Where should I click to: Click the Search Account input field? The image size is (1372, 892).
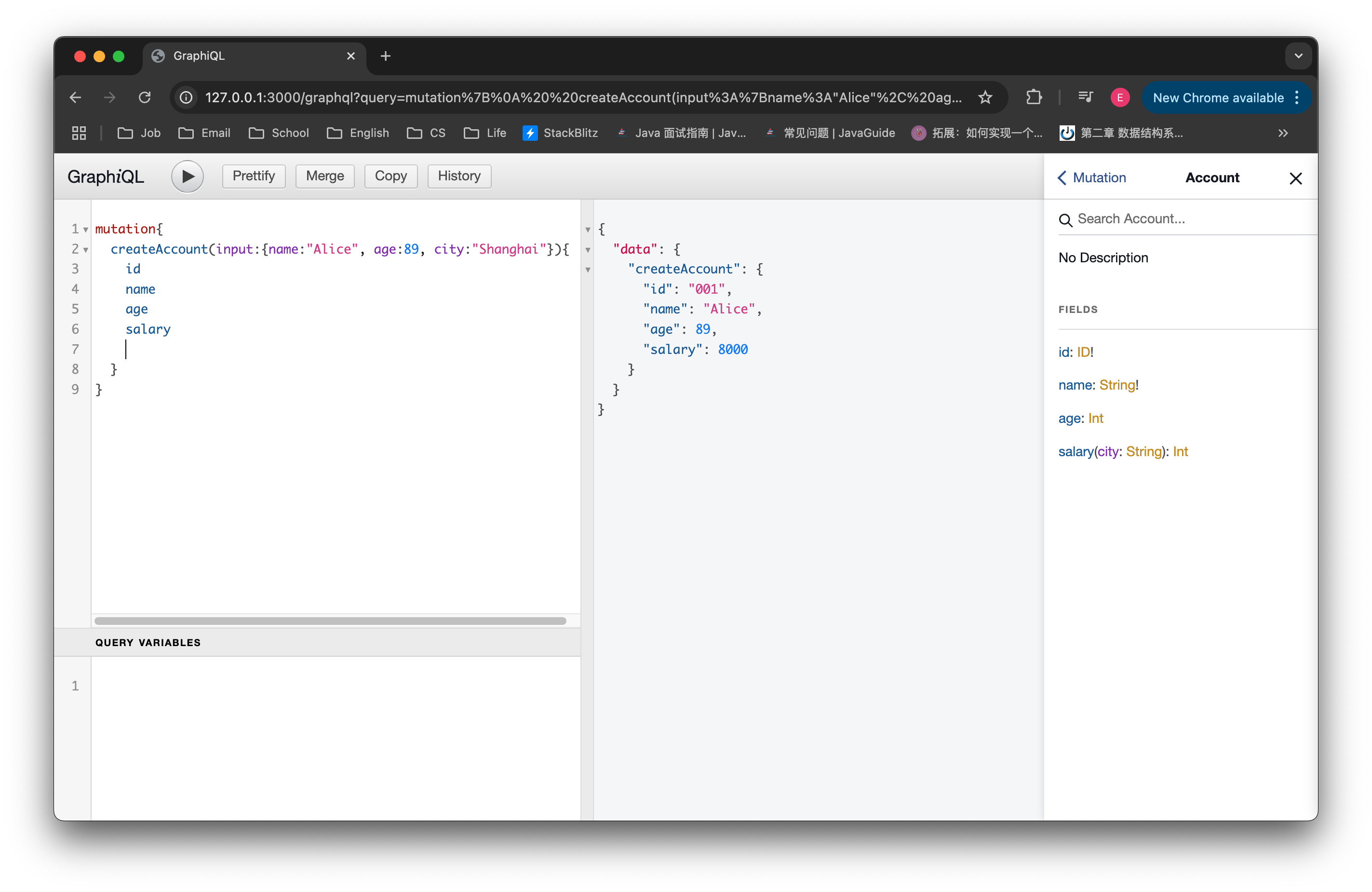click(x=1187, y=219)
